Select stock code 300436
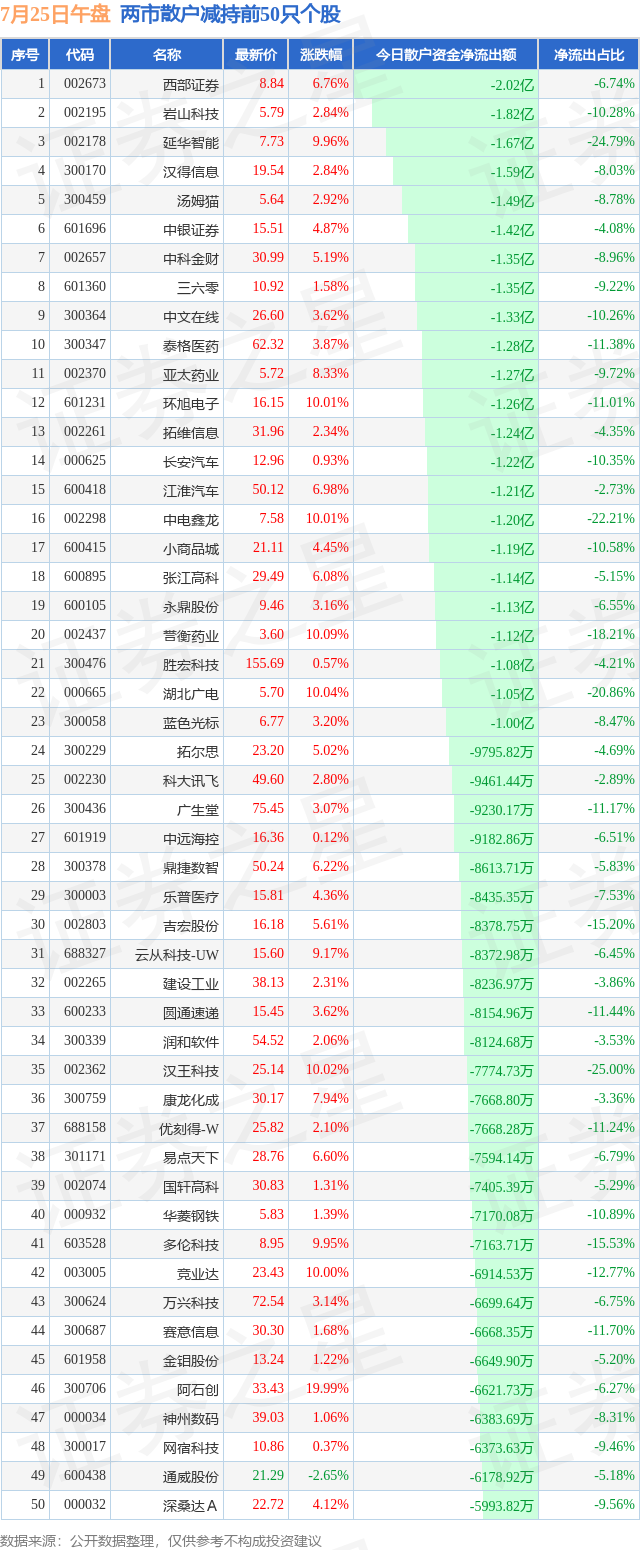 [x=84, y=809]
